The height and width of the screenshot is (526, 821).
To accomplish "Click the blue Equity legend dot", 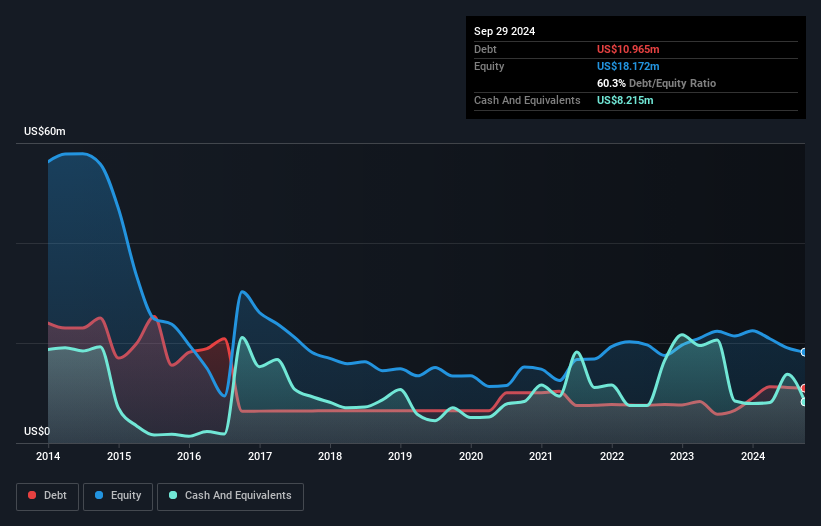I will (x=99, y=495).
